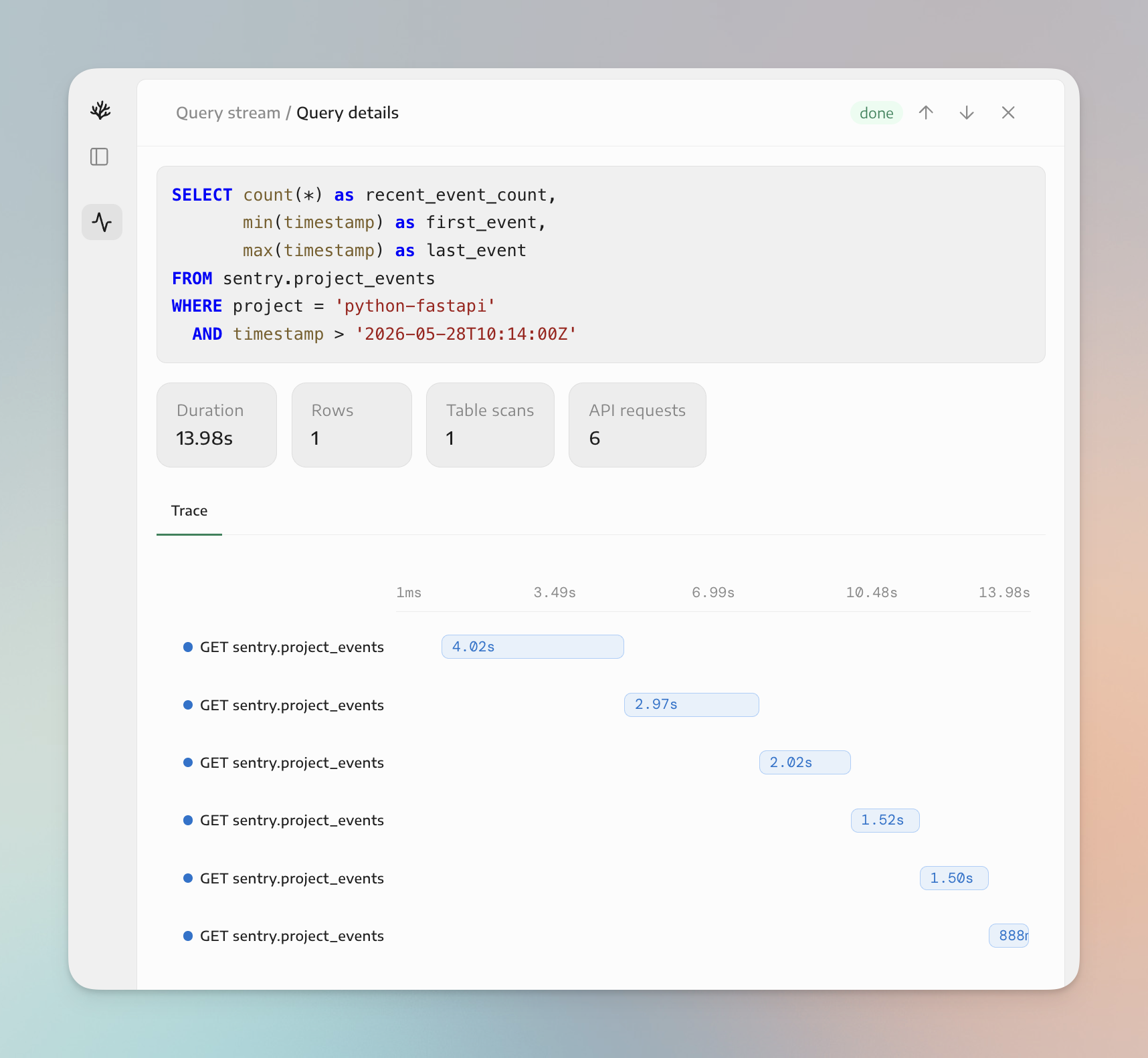This screenshot has height=1058, width=1148.
Task: Open the Query stream breadcrumb link
Action: tap(228, 113)
